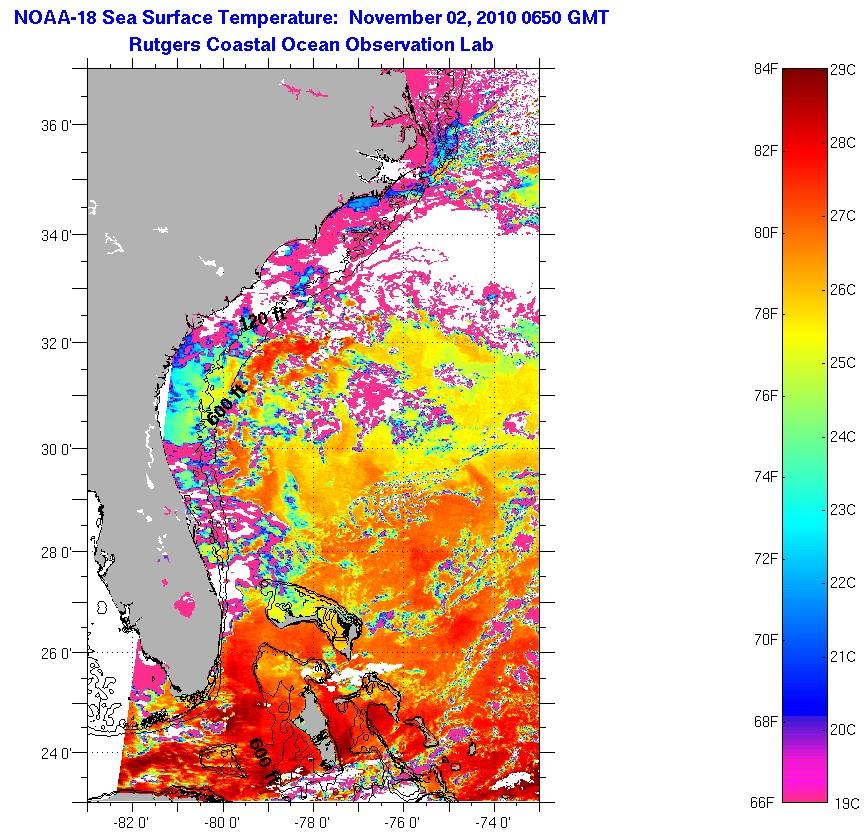Click the '19C' colorbar label
The height and width of the screenshot is (832, 864).
coord(846,803)
